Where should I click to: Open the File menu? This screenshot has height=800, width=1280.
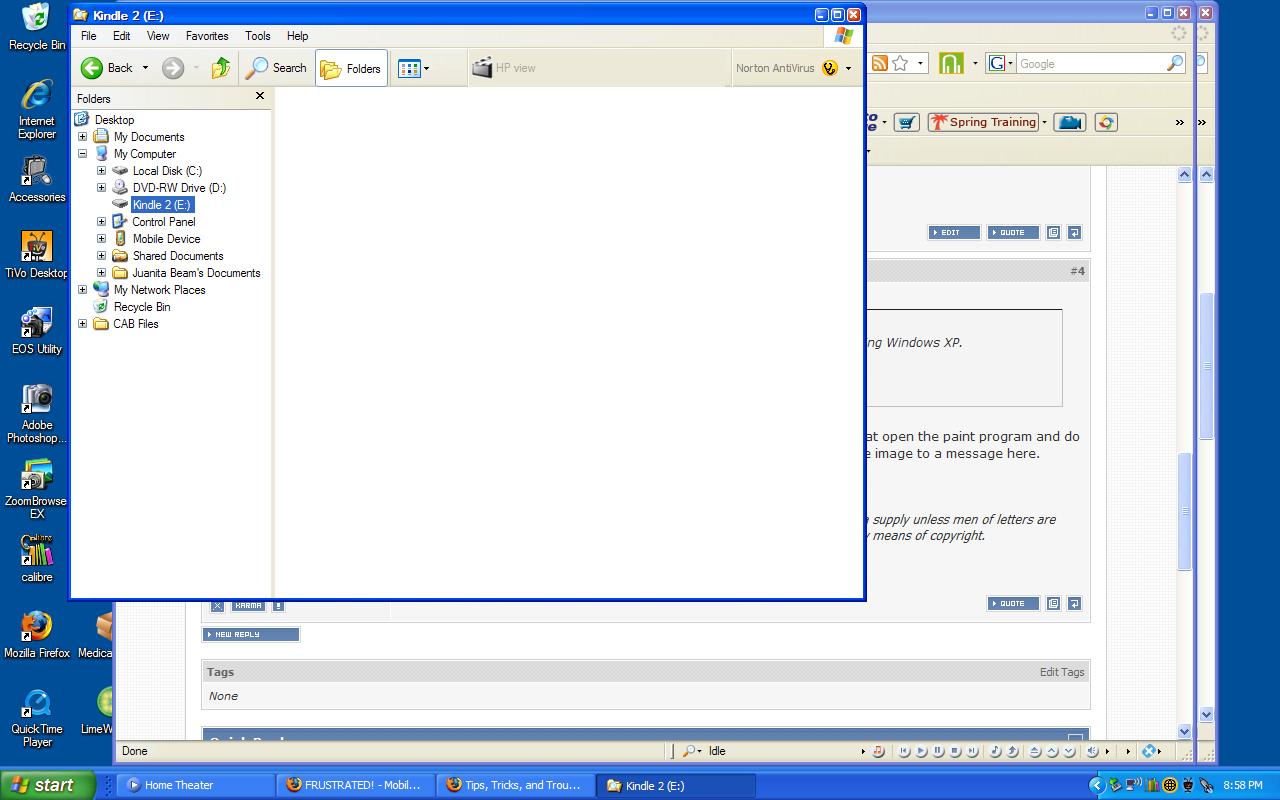click(89, 36)
